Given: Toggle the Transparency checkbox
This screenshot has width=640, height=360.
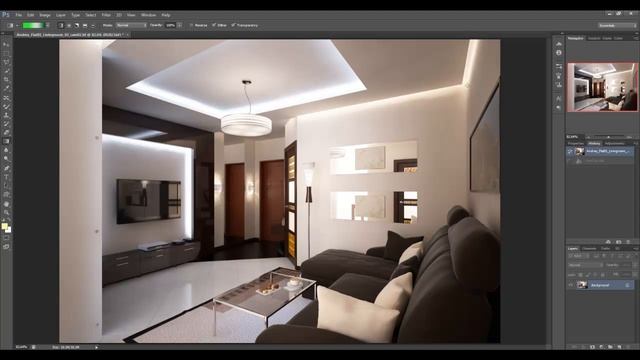Looking at the screenshot, I should tap(233, 25).
